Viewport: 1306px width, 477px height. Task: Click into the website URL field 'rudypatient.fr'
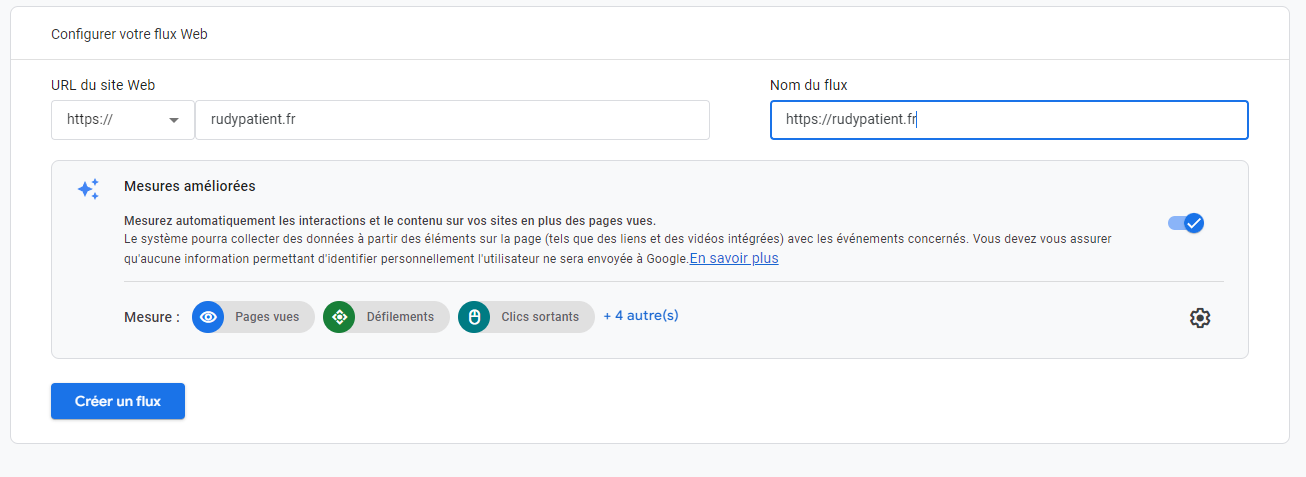click(452, 120)
